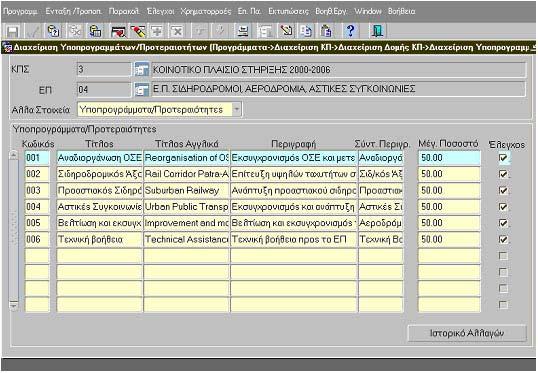The width and height of the screenshot is (538, 373).
Task: Tick the checkbox in the first empty row
Action: [503, 256]
